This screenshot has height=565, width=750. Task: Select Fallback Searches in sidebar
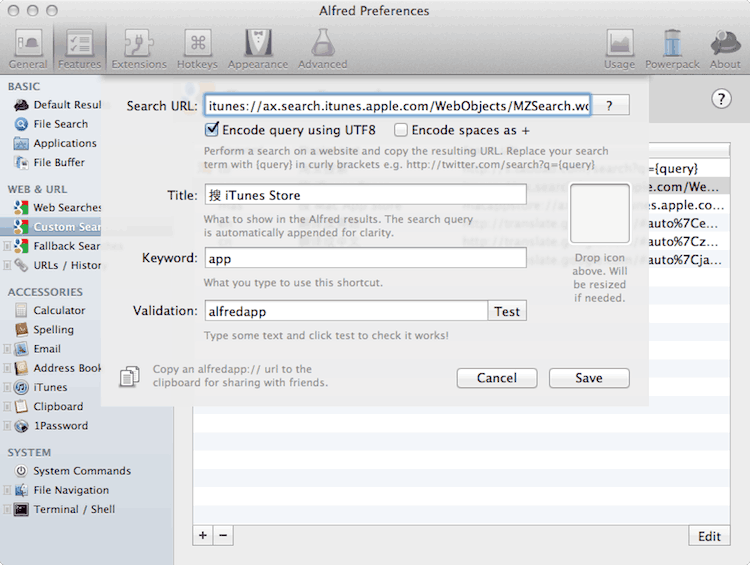point(57,246)
